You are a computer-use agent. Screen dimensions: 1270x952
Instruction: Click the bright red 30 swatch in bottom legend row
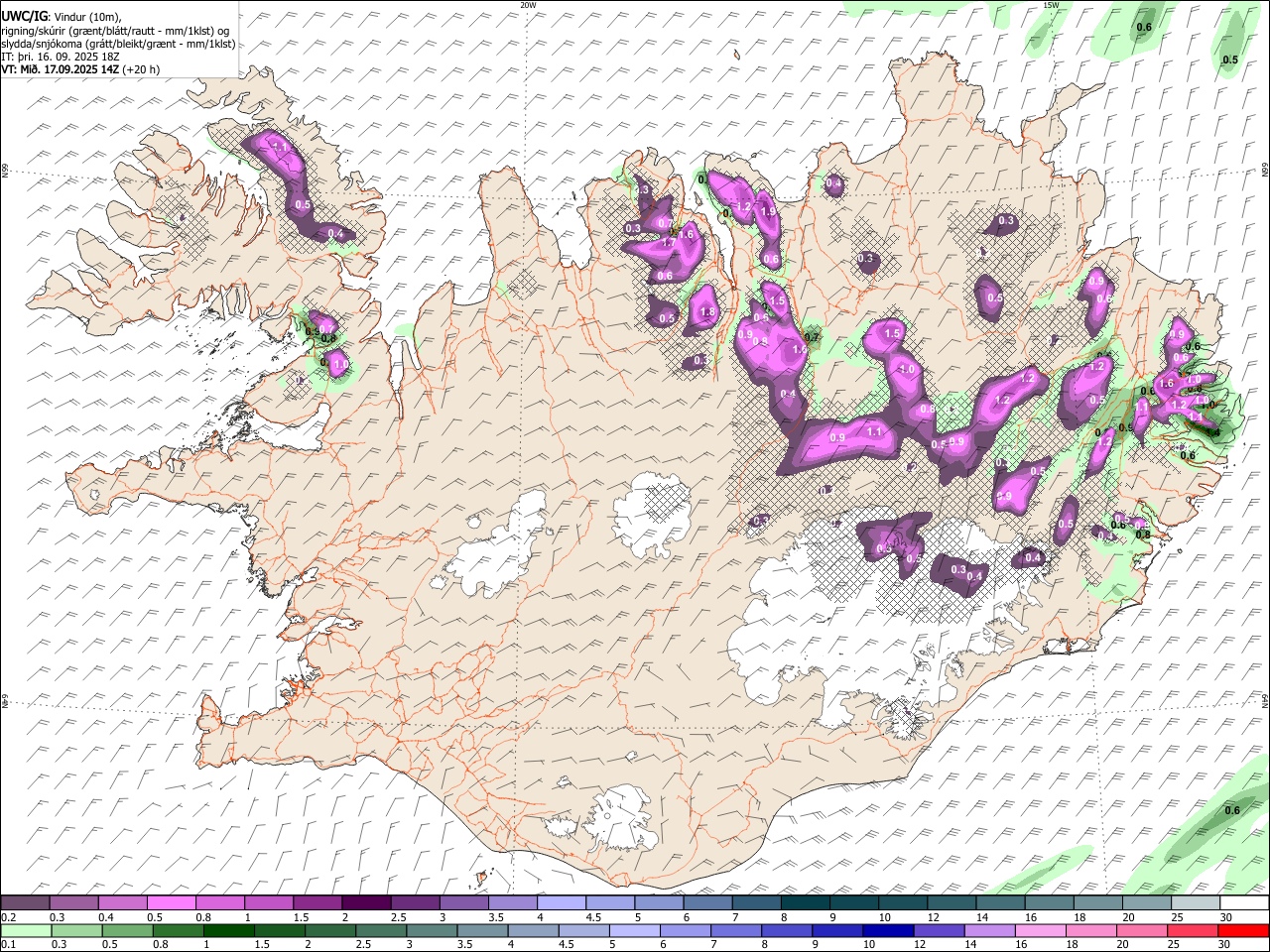point(1242,930)
